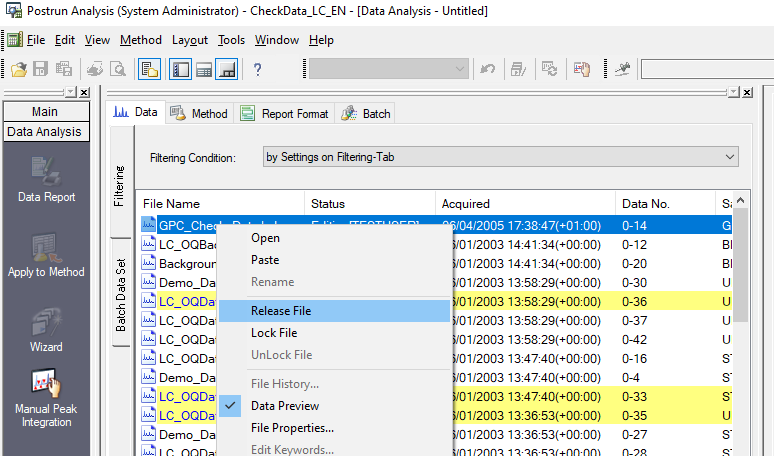Open the Method menu
The width and height of the screenshot is (774, 456).
141,40
